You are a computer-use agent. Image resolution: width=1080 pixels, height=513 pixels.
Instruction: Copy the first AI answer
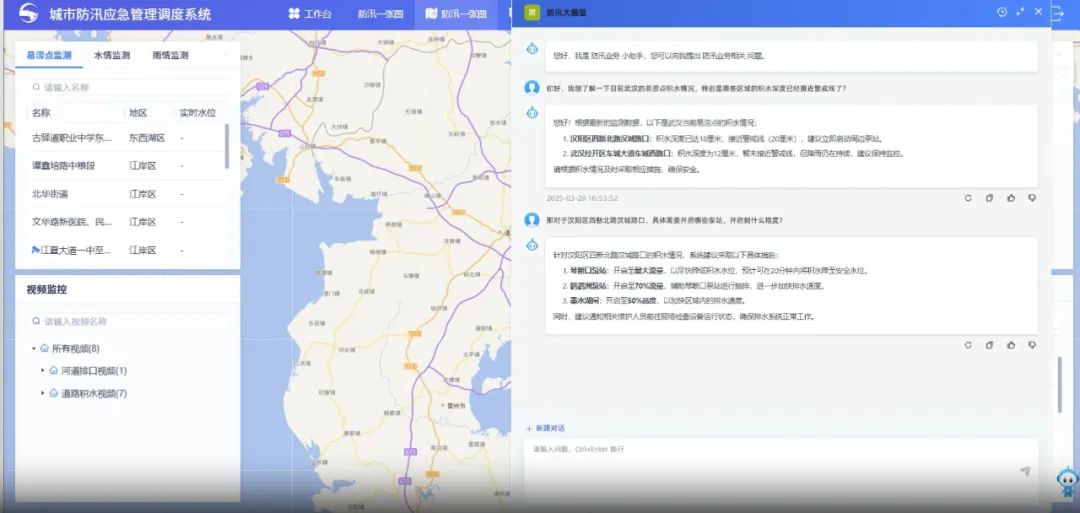(989, 198)
